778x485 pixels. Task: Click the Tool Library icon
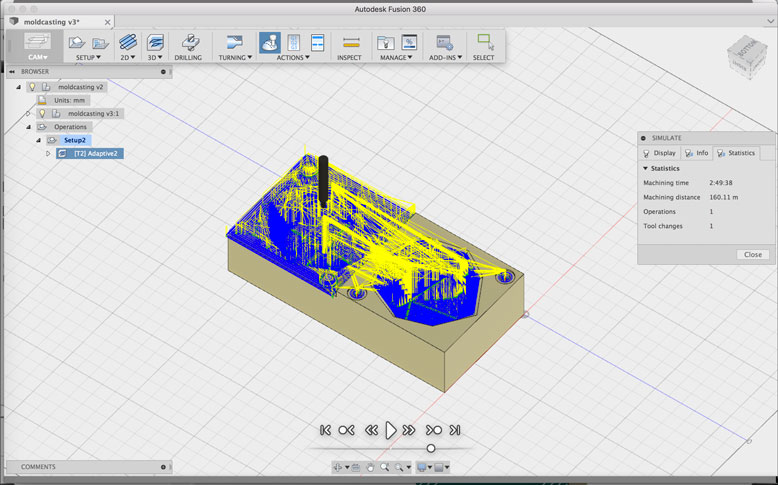[386, 43]
